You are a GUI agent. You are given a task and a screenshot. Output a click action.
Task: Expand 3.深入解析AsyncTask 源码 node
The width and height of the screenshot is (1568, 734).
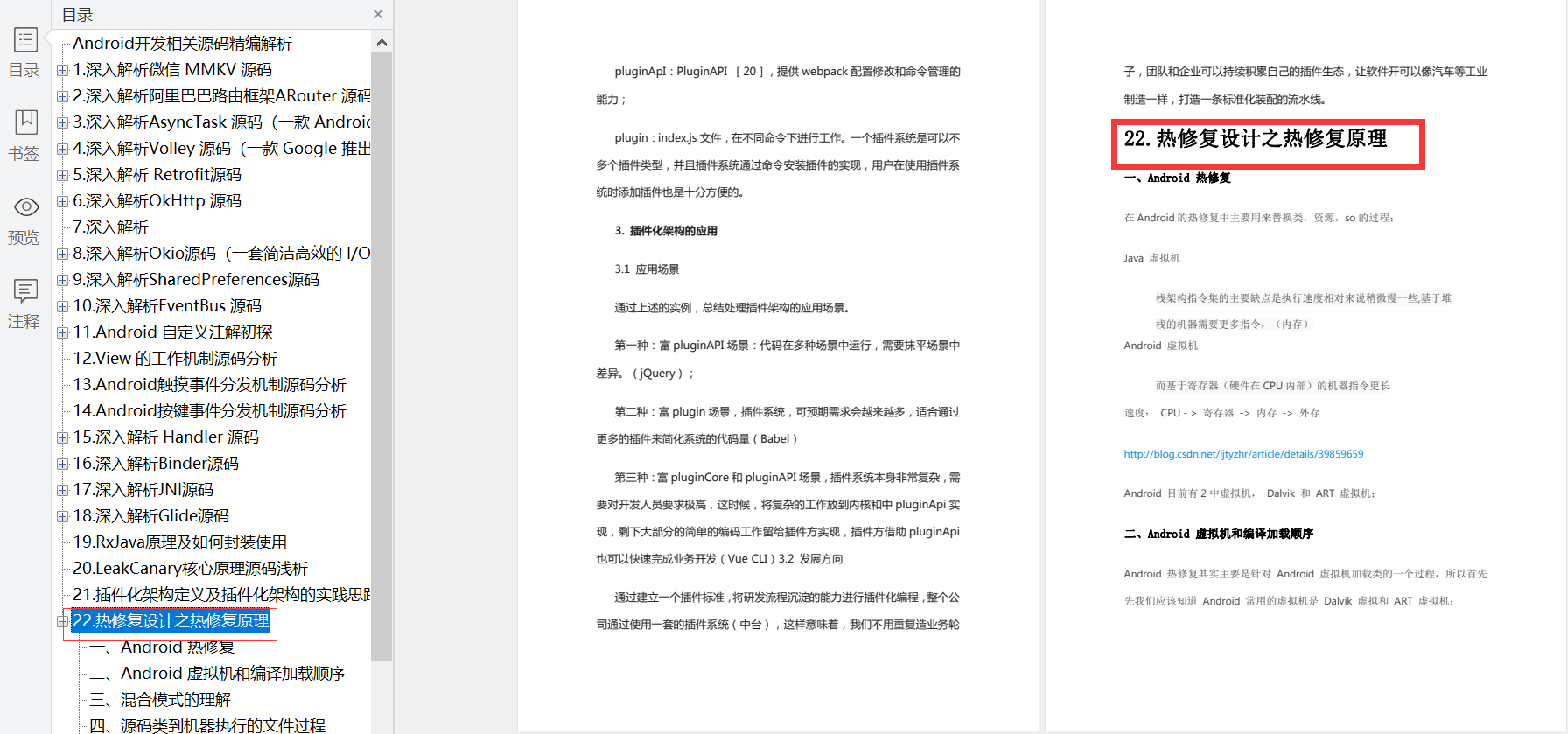point(62,122)
